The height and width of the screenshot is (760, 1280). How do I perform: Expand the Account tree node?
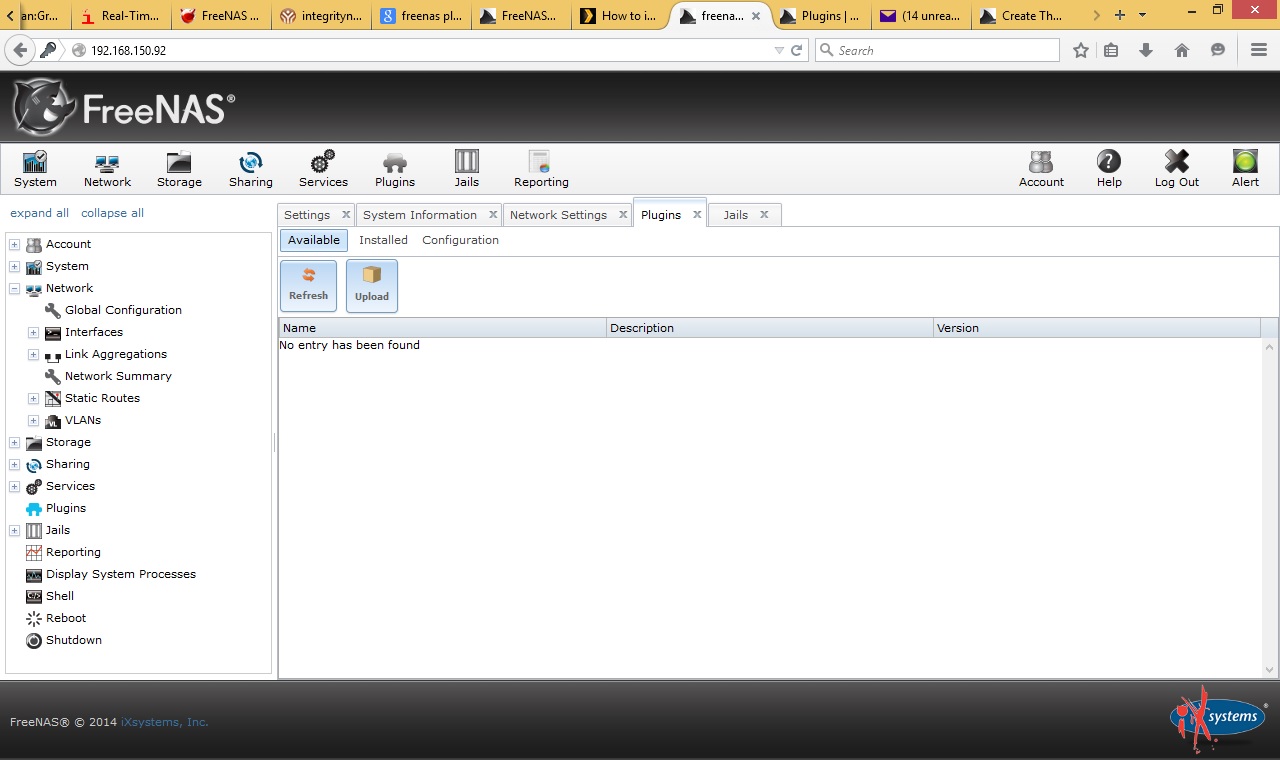pyautogui.click(x=14, y=244)
